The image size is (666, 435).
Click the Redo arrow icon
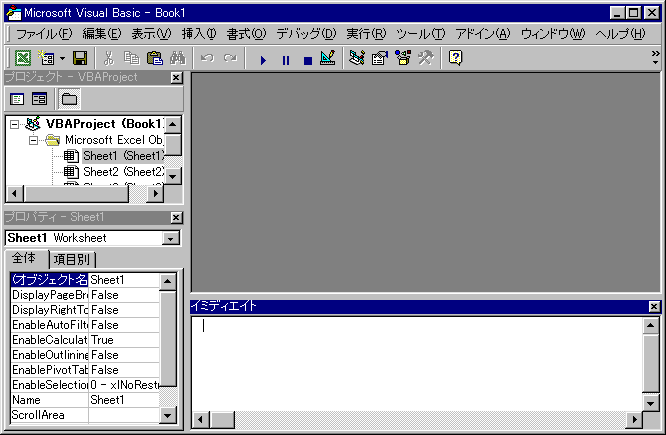pyautogui.click(x=230, y=58)
